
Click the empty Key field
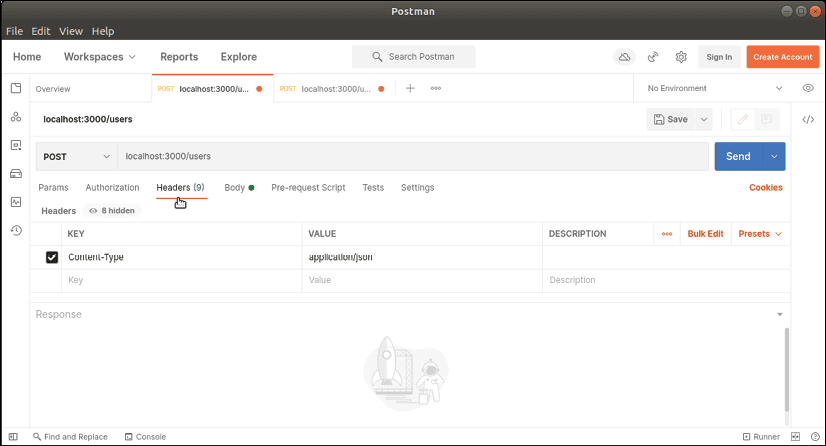click(x=182, y=280)
